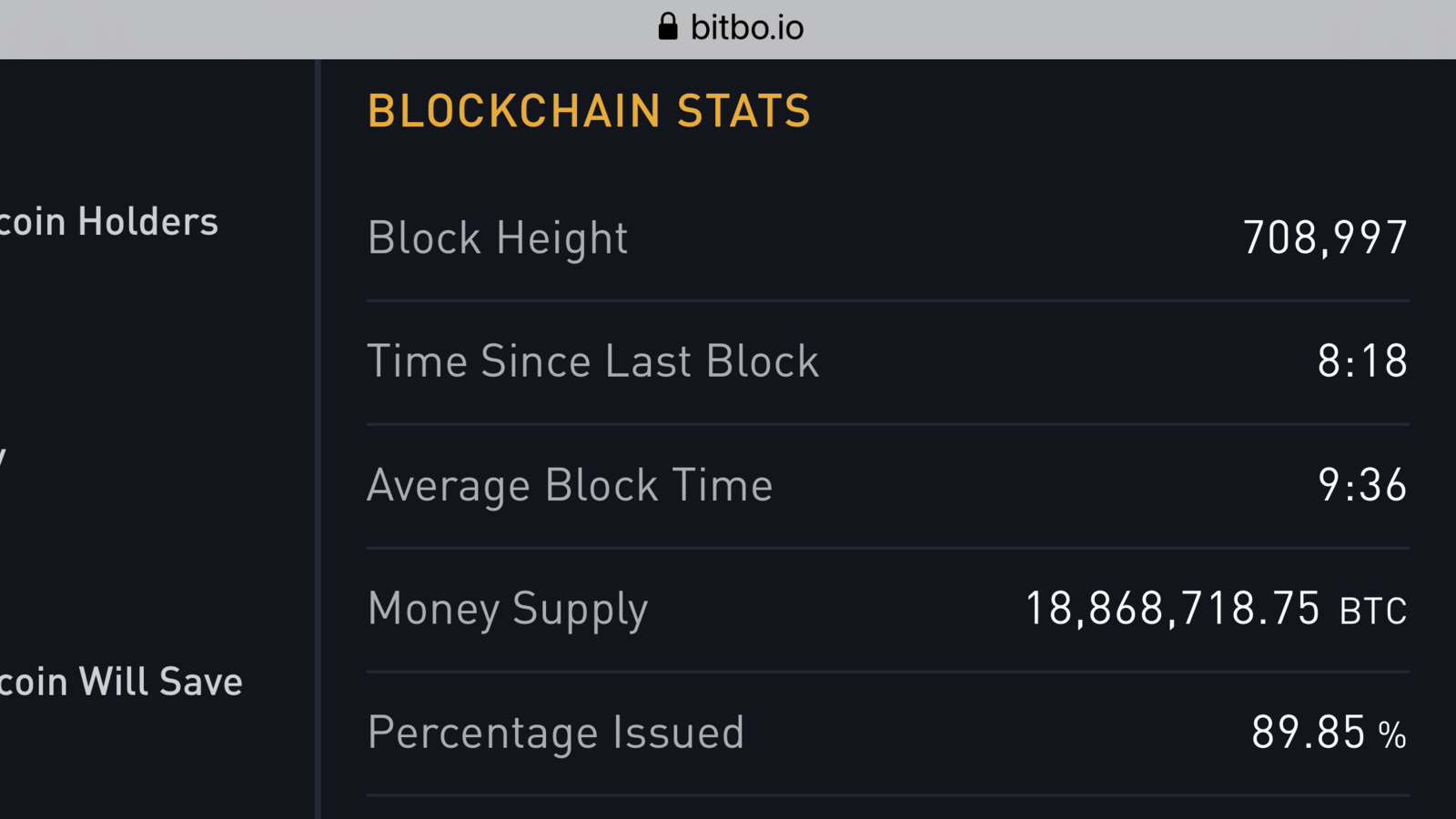Click the vertical divider beside the sidebar

pyautogui.click(x=318, y=440)
